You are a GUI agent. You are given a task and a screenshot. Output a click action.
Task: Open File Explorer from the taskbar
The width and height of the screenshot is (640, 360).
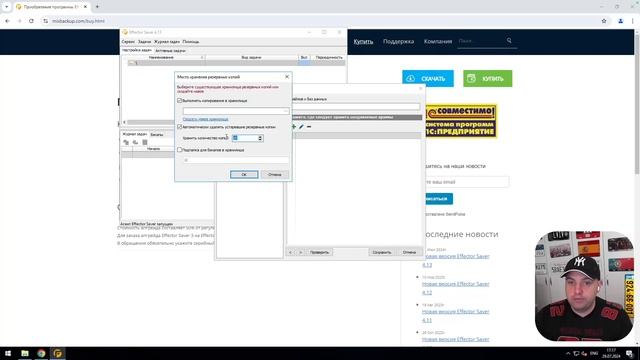[x=25, y=353]
